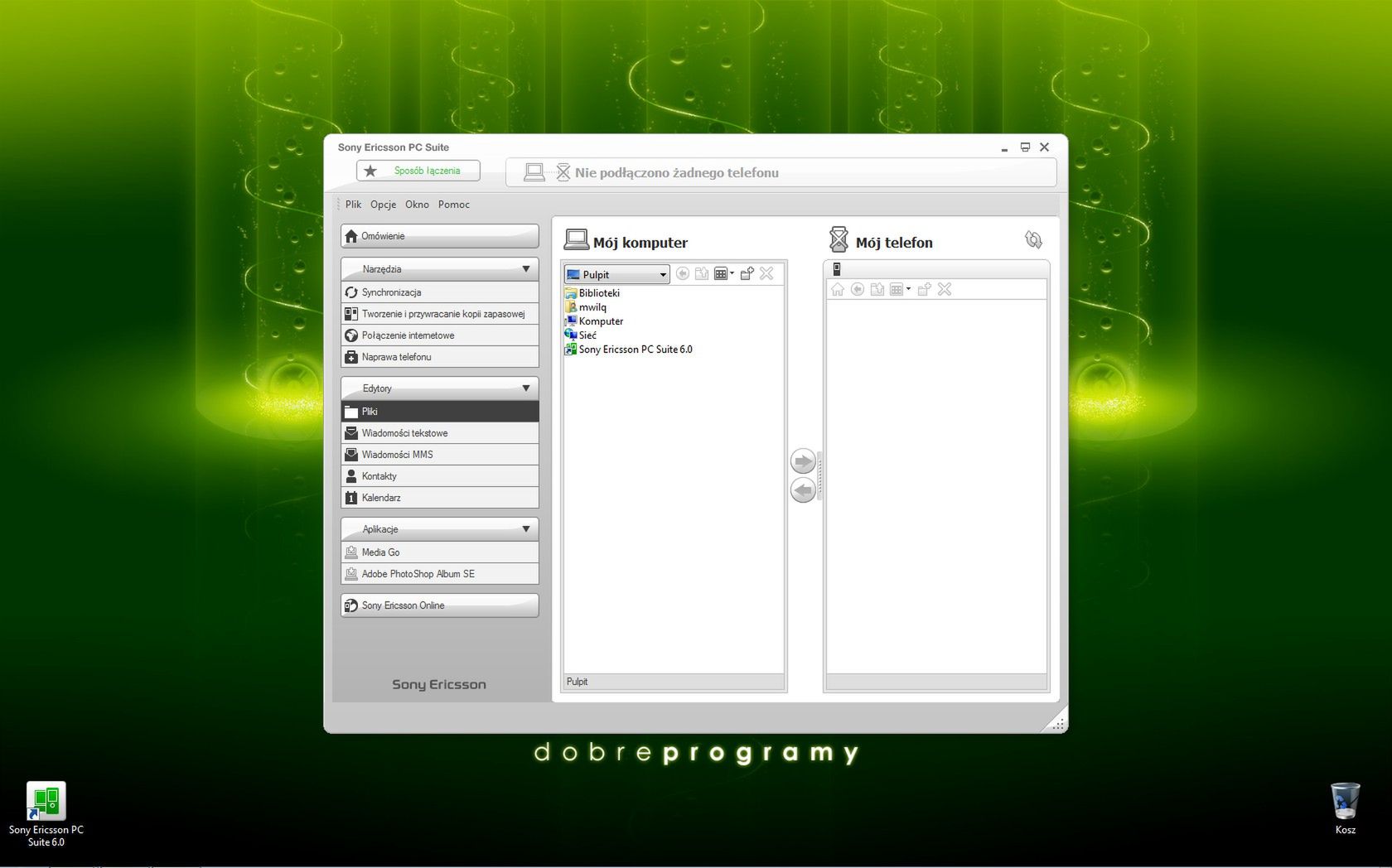Select Sony Ericsson PC Suite 6.0 shortcut in list

(x=629, y=350)
